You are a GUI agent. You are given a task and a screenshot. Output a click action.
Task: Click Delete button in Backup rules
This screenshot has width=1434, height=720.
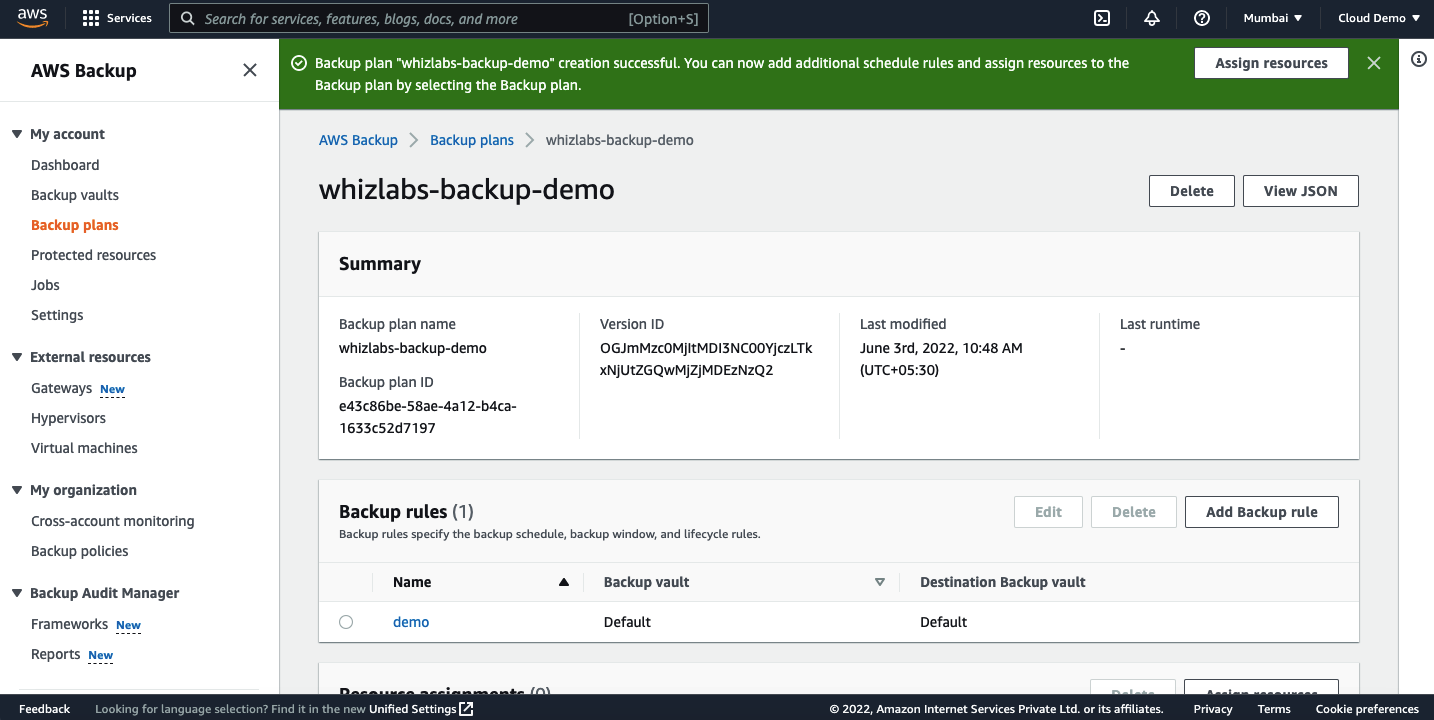(1133, 512)
